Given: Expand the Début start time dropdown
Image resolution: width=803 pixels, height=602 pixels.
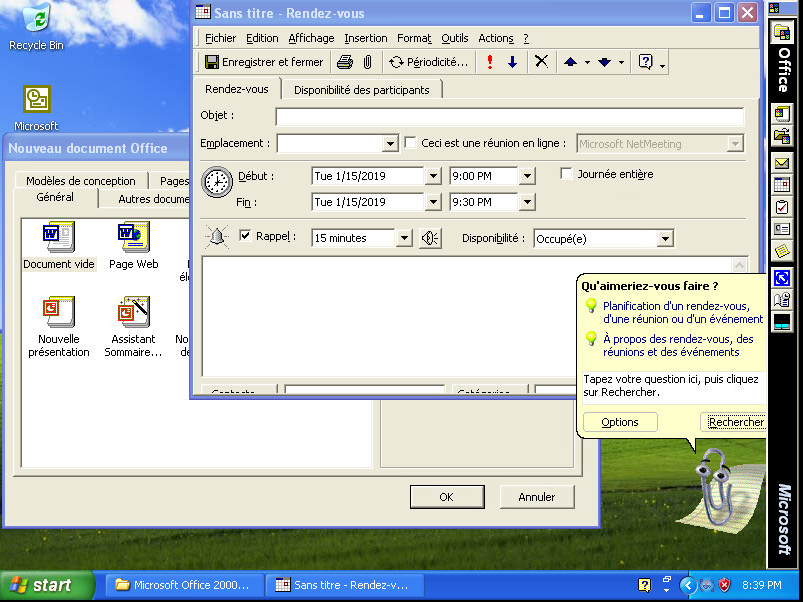Looking at the screenshot, I should click(x=527, y=176).
